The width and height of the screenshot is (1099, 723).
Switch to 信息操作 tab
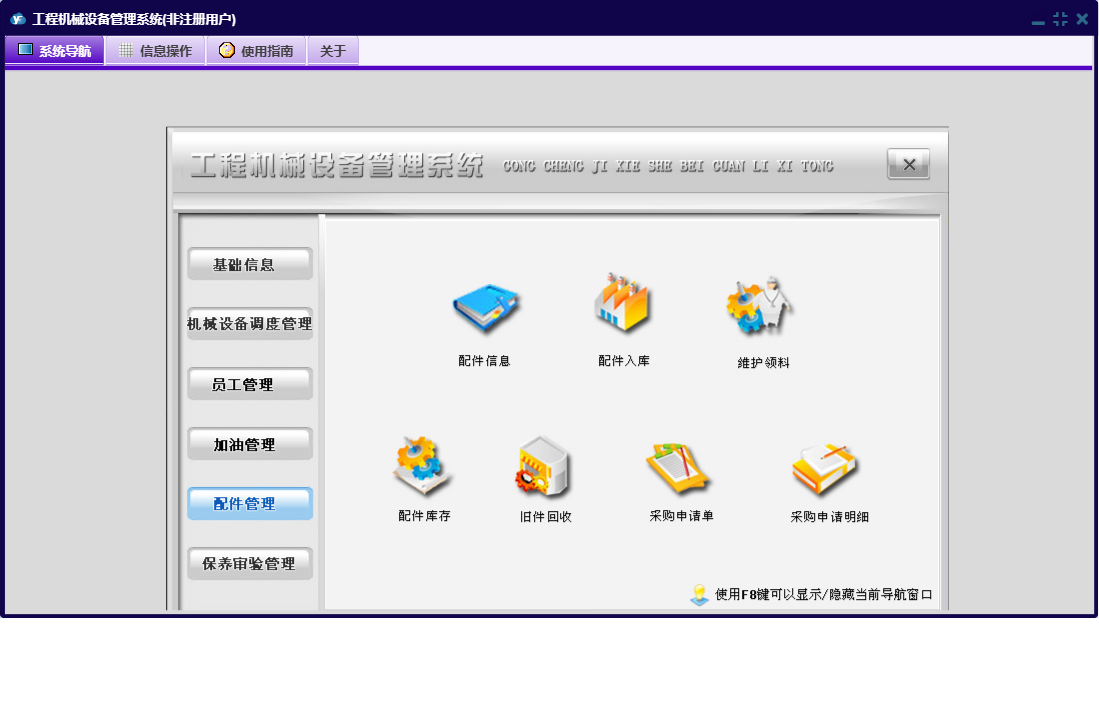[x=156, y=50]
